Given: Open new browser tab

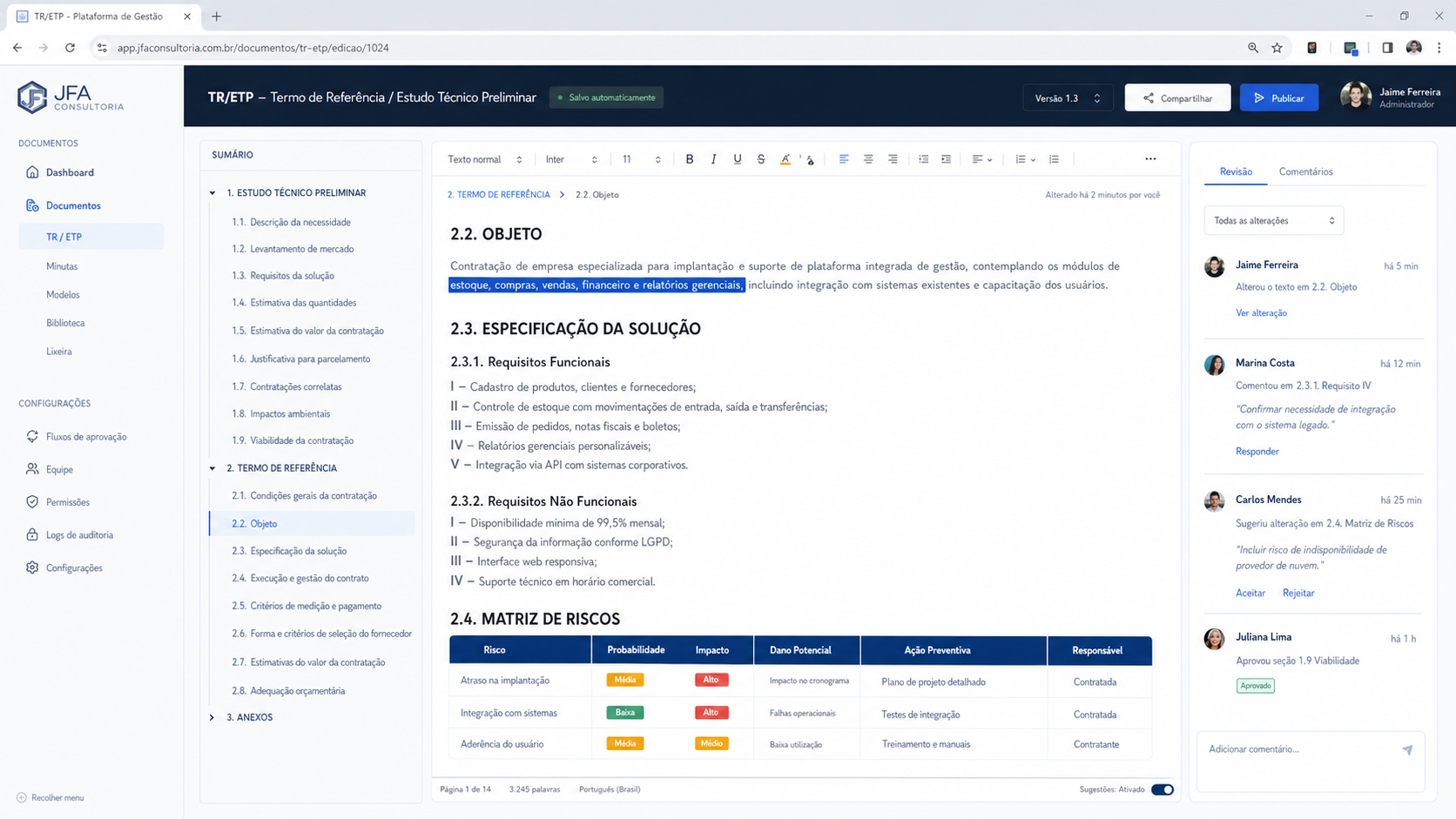Looking at the screenshot, I should pos(217,17).
